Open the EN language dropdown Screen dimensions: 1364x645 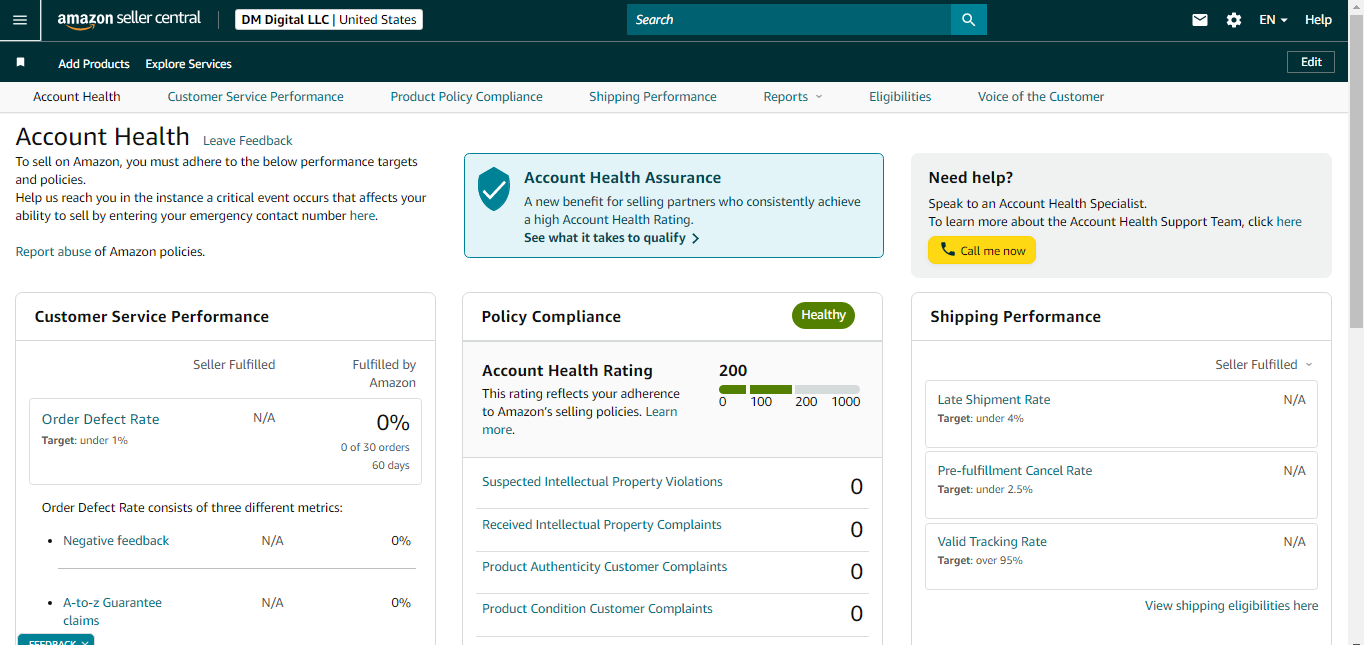(1273, 20)
